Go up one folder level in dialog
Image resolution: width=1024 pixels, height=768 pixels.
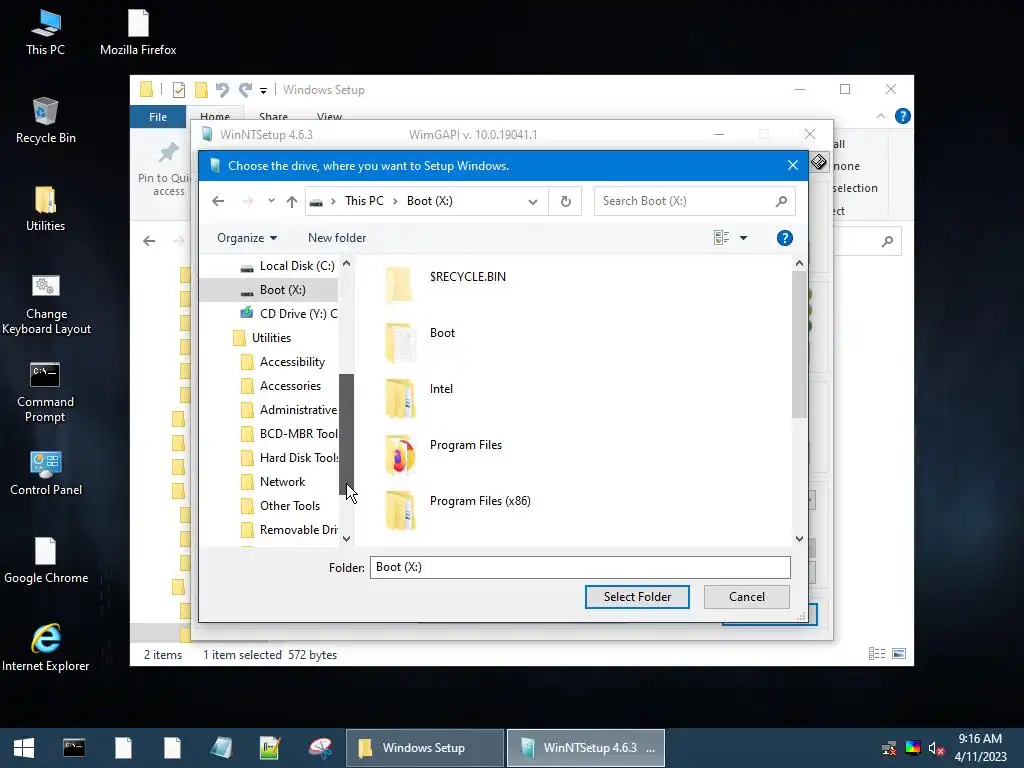click(292, 201)
